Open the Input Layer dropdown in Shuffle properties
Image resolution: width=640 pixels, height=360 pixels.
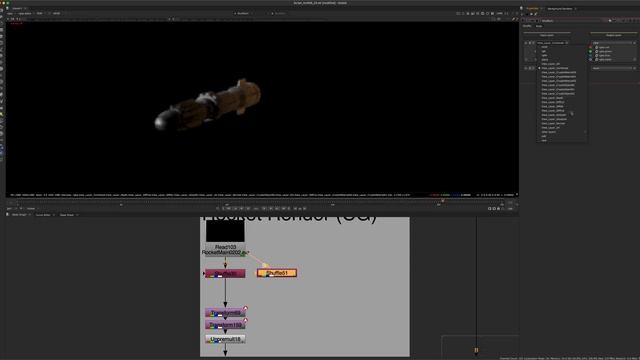click(x=553, y=43)
